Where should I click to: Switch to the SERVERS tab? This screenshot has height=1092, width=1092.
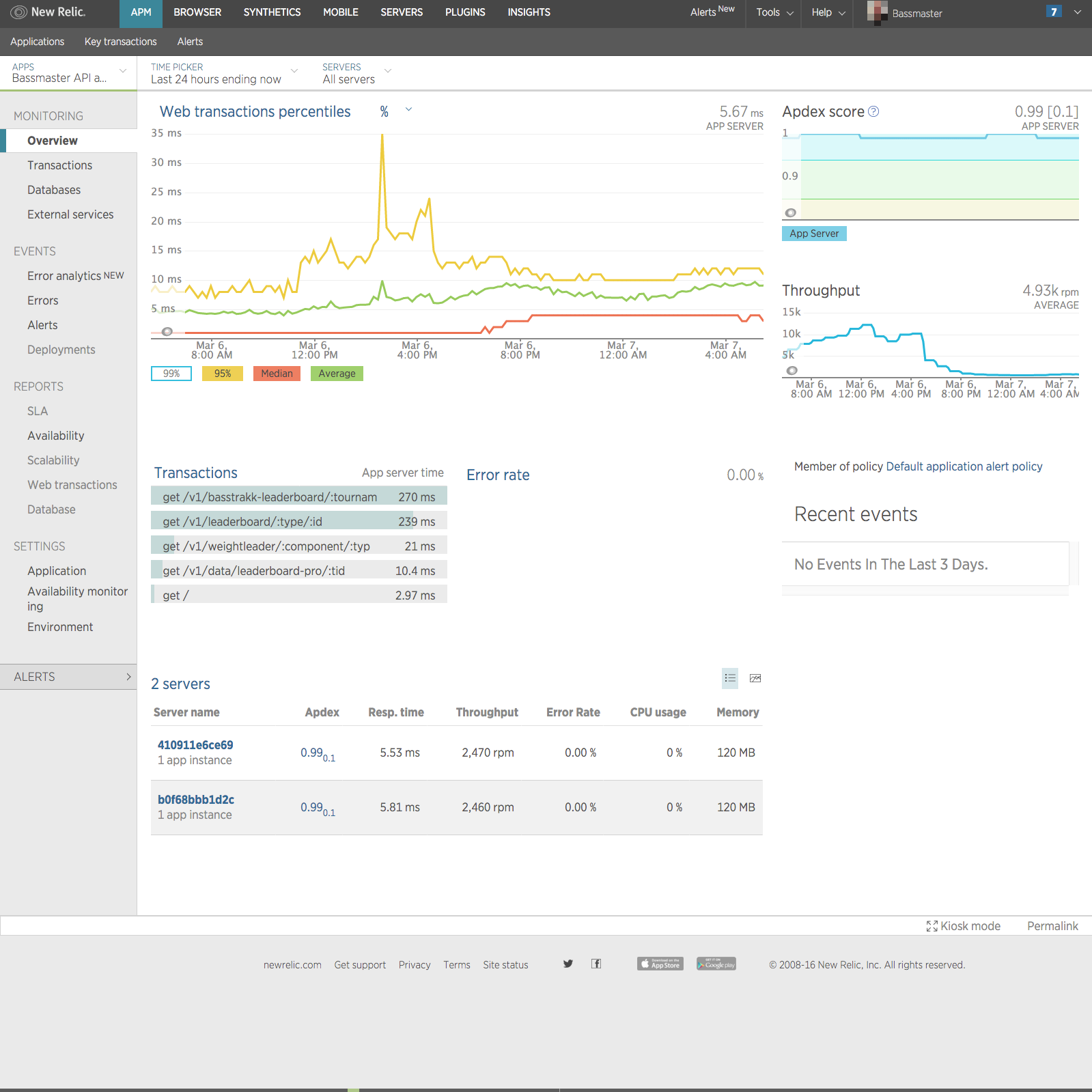coord(402,12)
